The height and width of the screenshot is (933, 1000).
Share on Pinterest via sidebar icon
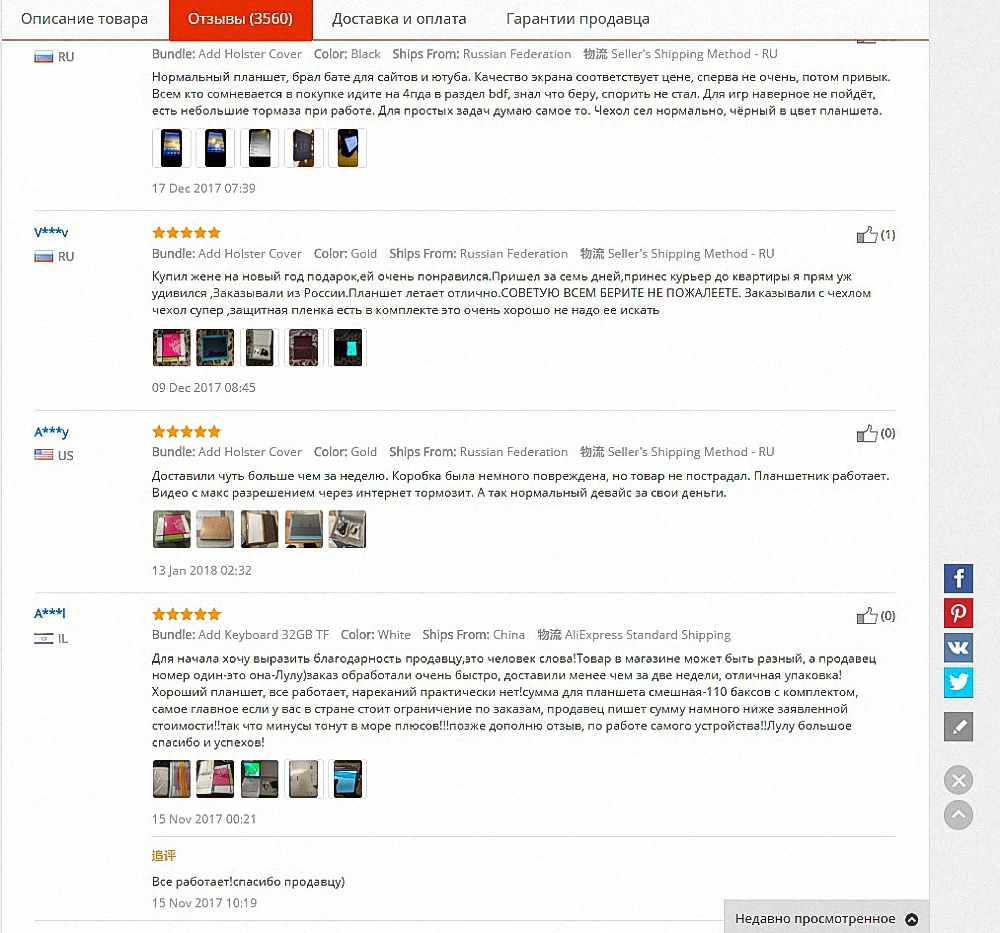(x=958, y=613)
